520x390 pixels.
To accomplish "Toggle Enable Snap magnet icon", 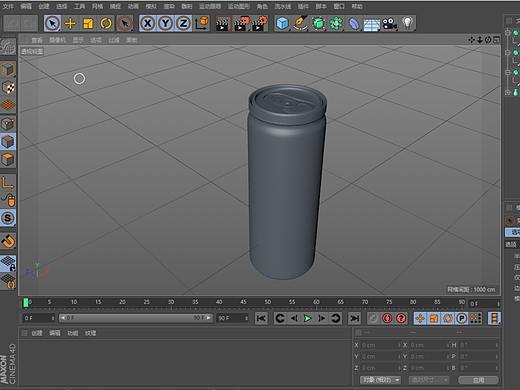I will (x=8, y=241).
